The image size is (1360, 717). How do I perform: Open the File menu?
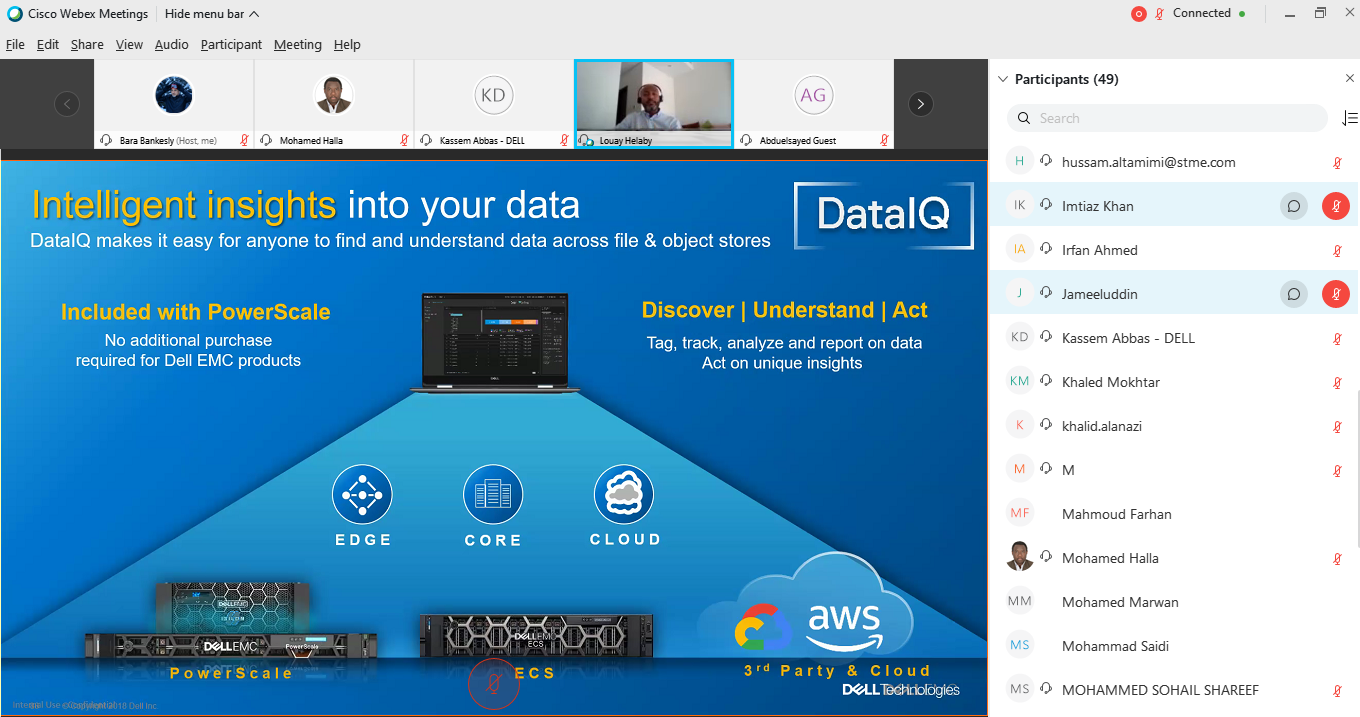click(15, 45)
